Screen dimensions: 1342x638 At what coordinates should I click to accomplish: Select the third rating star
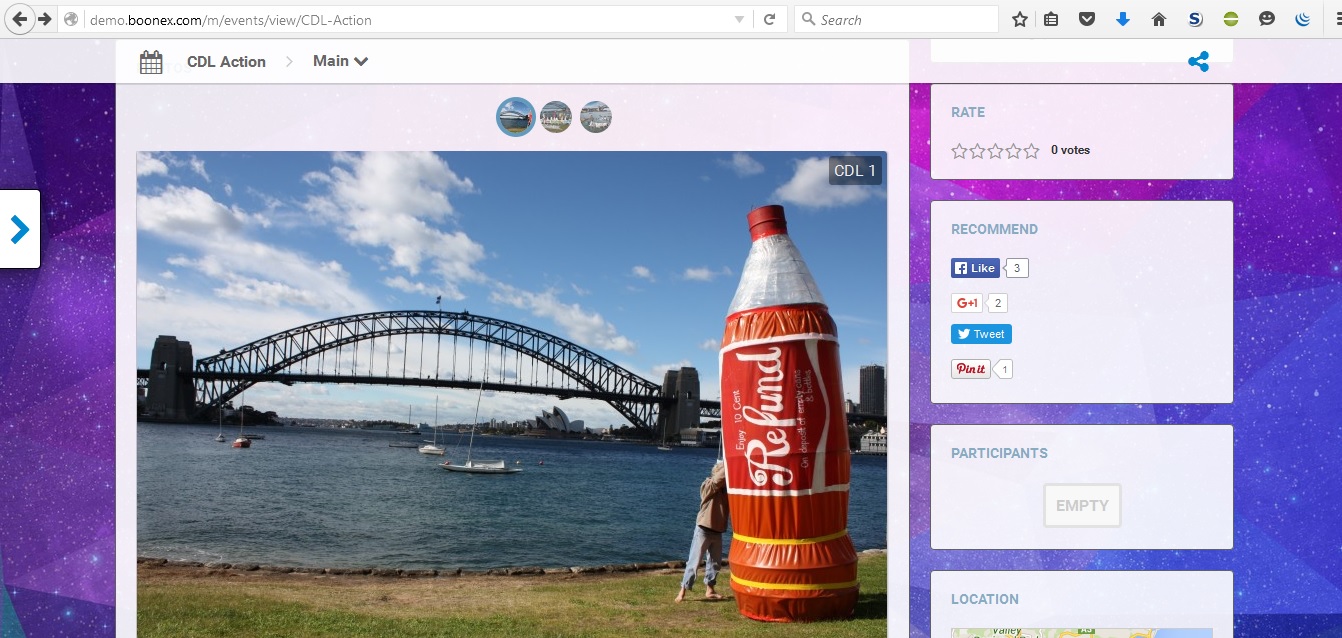[x=996, y=151]
